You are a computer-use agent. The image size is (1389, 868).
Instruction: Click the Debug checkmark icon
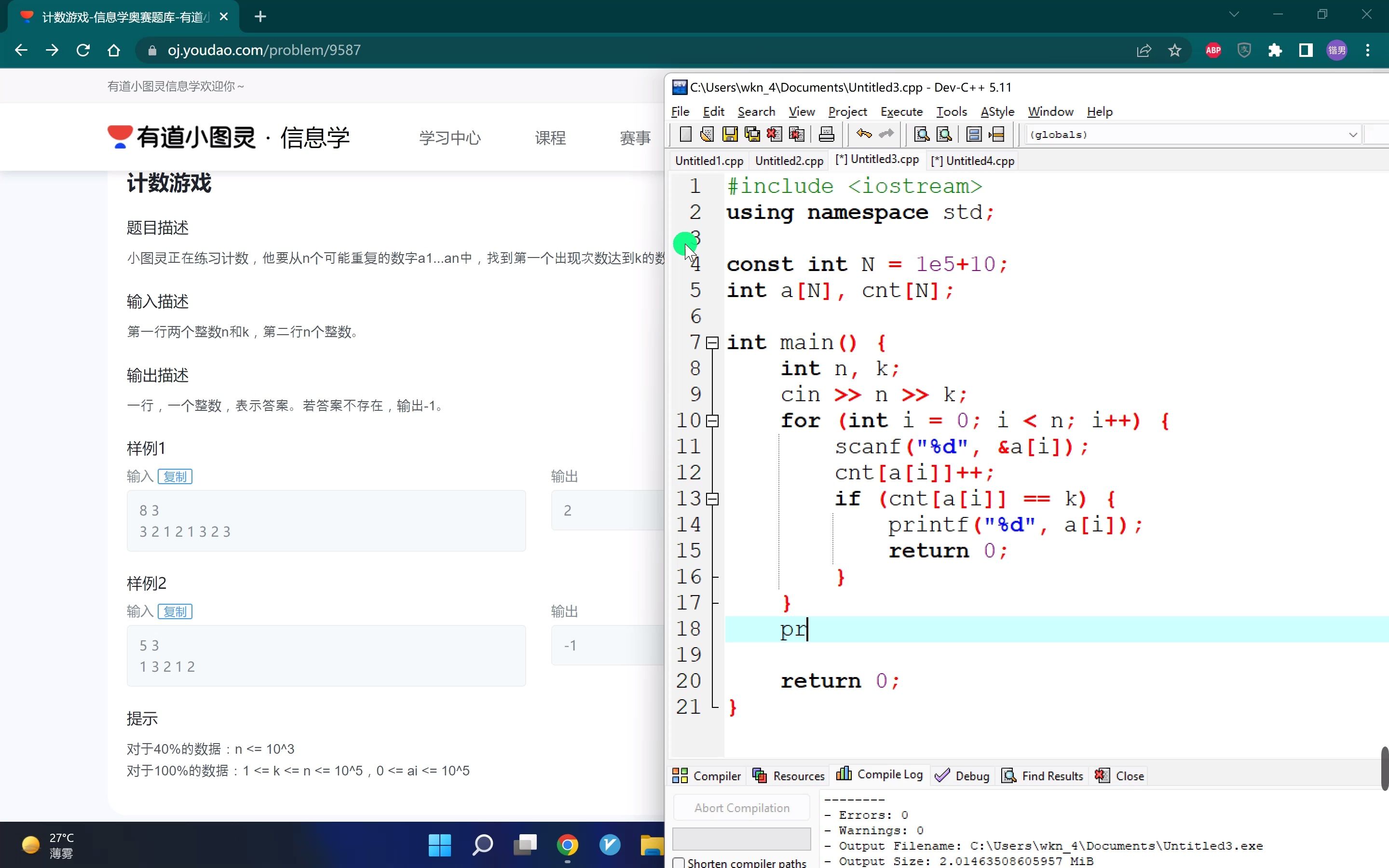(942, 775)
